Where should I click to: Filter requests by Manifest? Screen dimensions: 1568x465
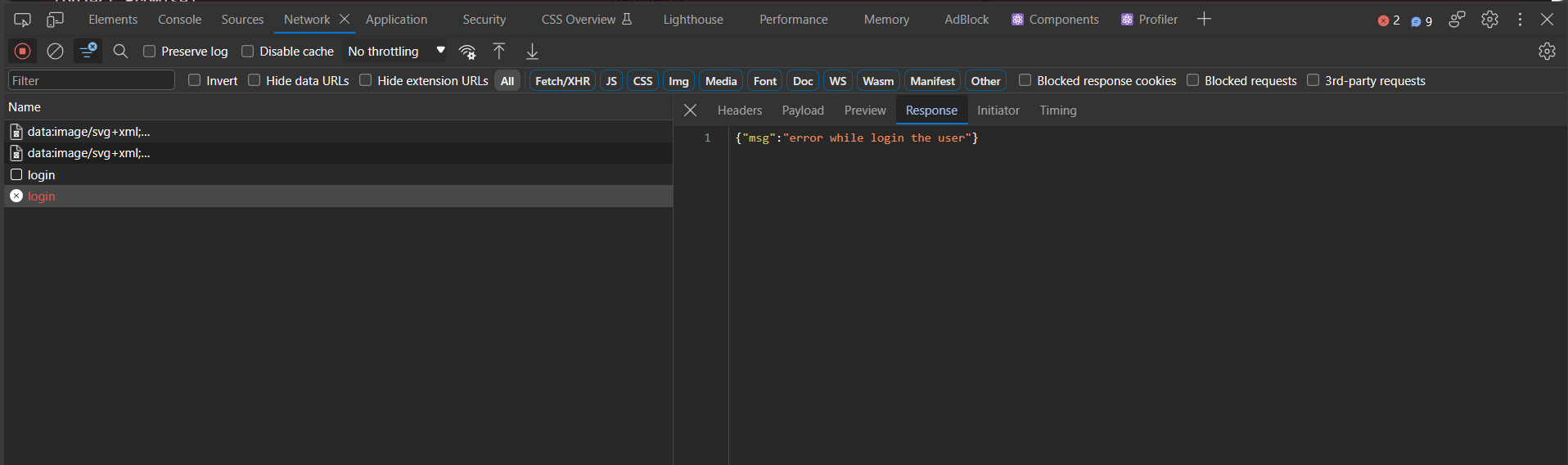pyautogui.click(x=932, y=81)
